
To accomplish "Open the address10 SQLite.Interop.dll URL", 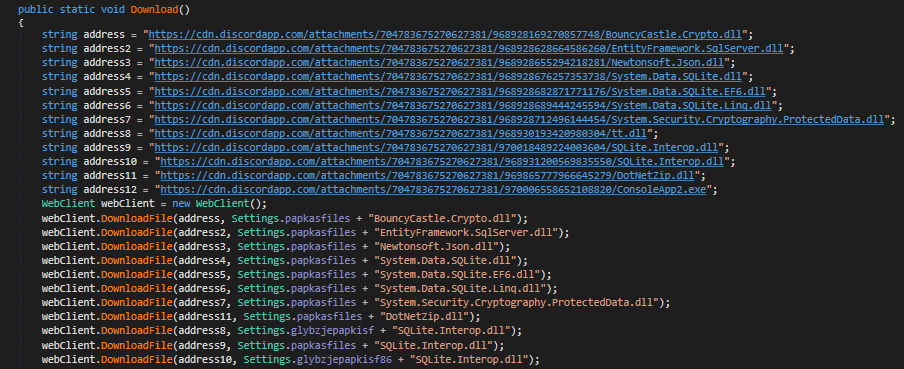I will tap(442, 162).
